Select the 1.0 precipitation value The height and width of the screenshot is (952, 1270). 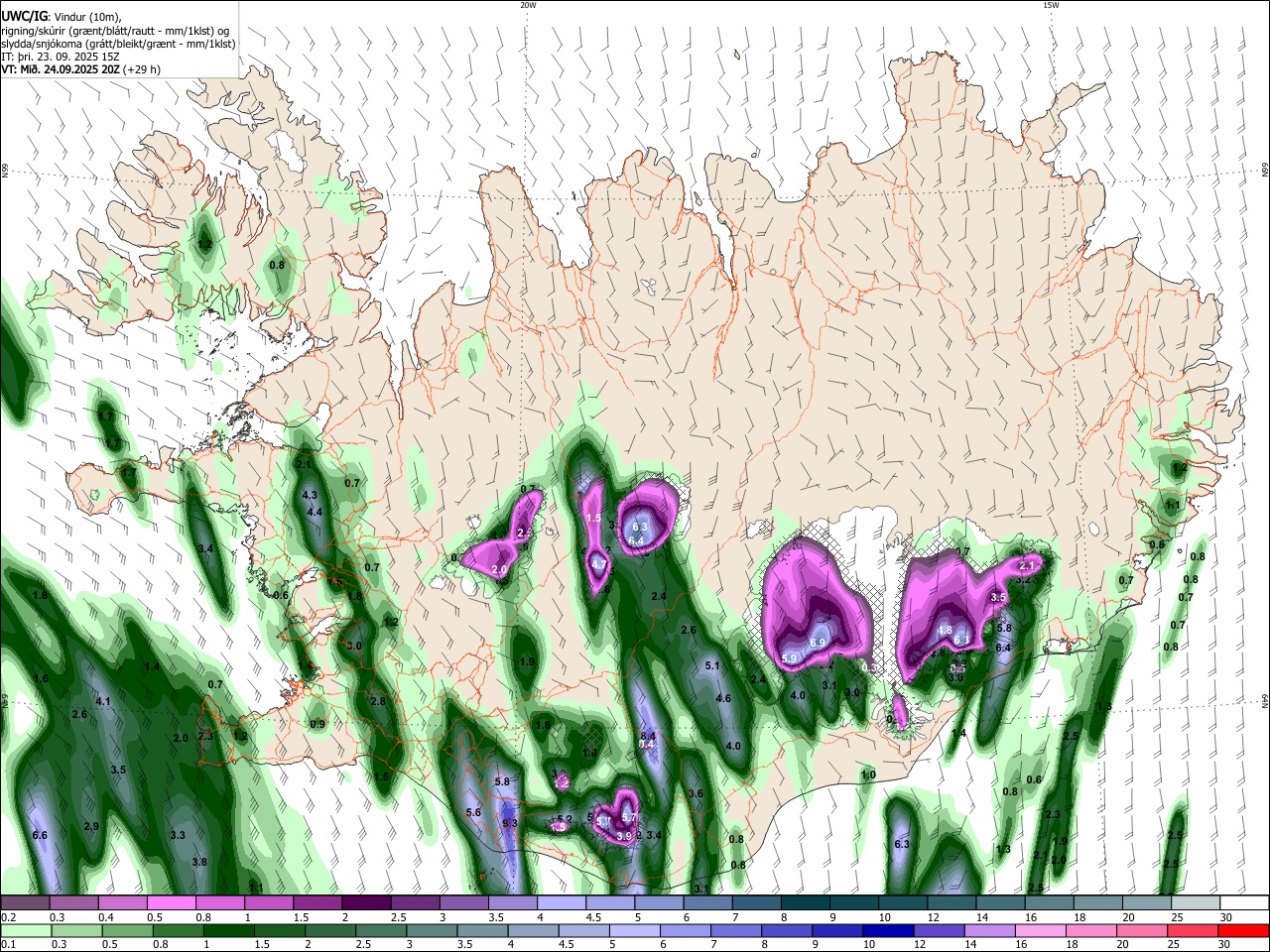[x=868, y=774]
